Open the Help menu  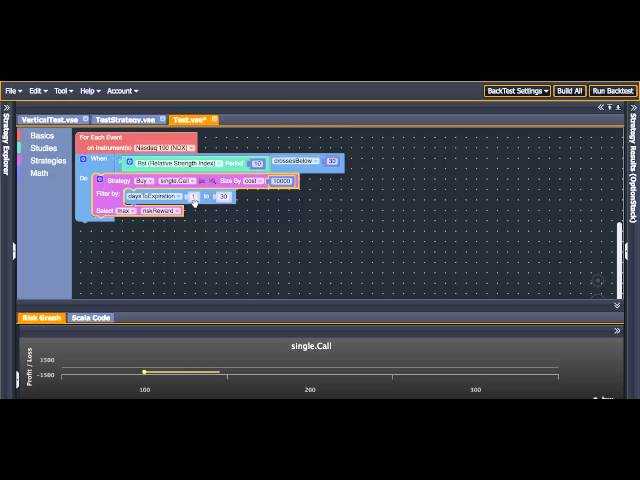coord(90,91)
